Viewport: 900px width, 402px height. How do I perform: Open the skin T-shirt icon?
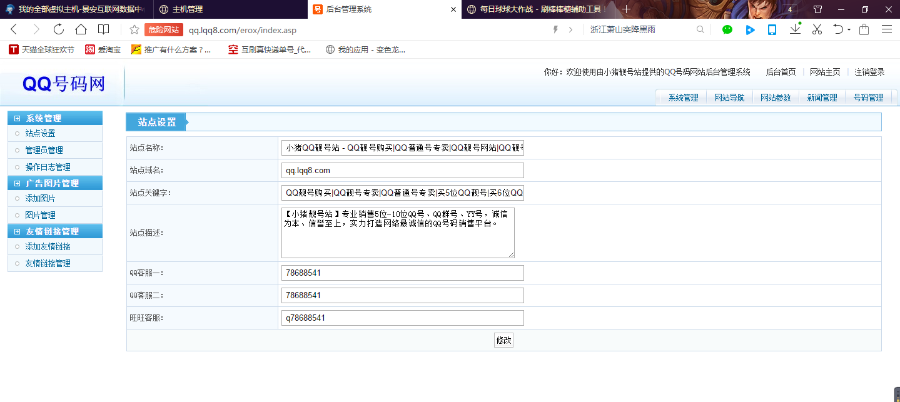tap(818, 10)
